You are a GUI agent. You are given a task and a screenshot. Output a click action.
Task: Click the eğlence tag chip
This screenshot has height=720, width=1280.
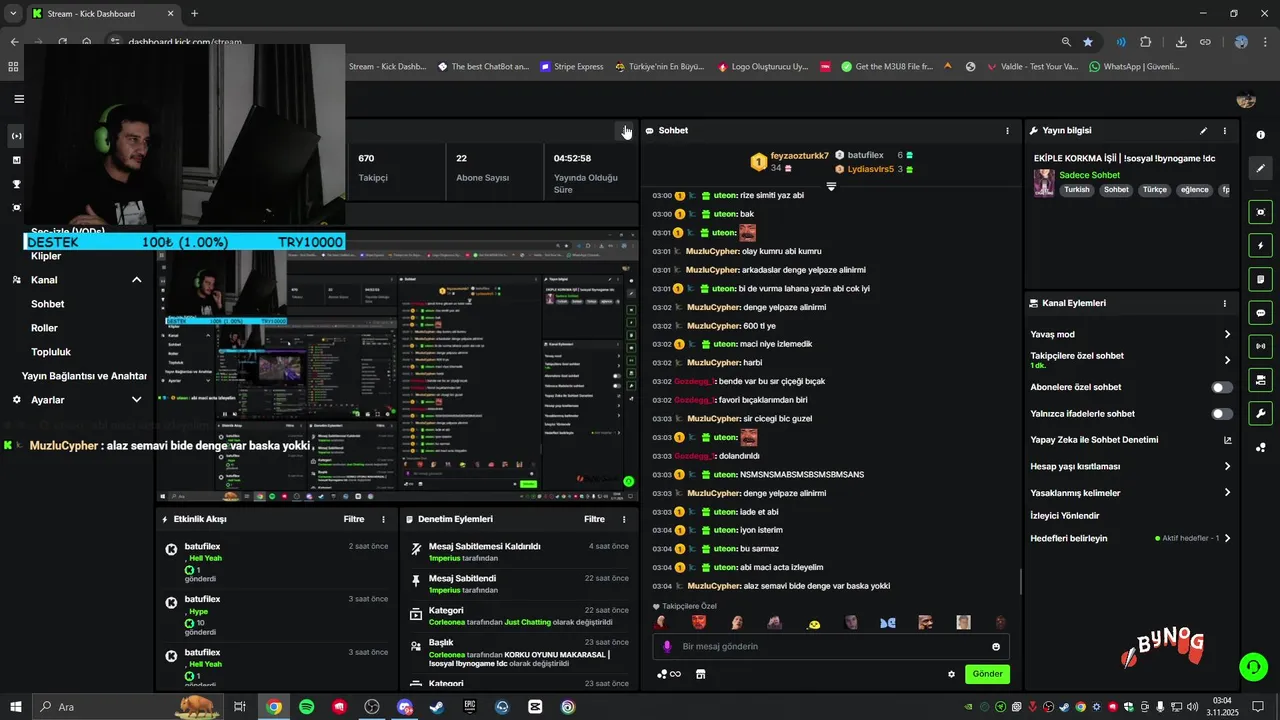pyautogui.click(x=1195, y=190)
